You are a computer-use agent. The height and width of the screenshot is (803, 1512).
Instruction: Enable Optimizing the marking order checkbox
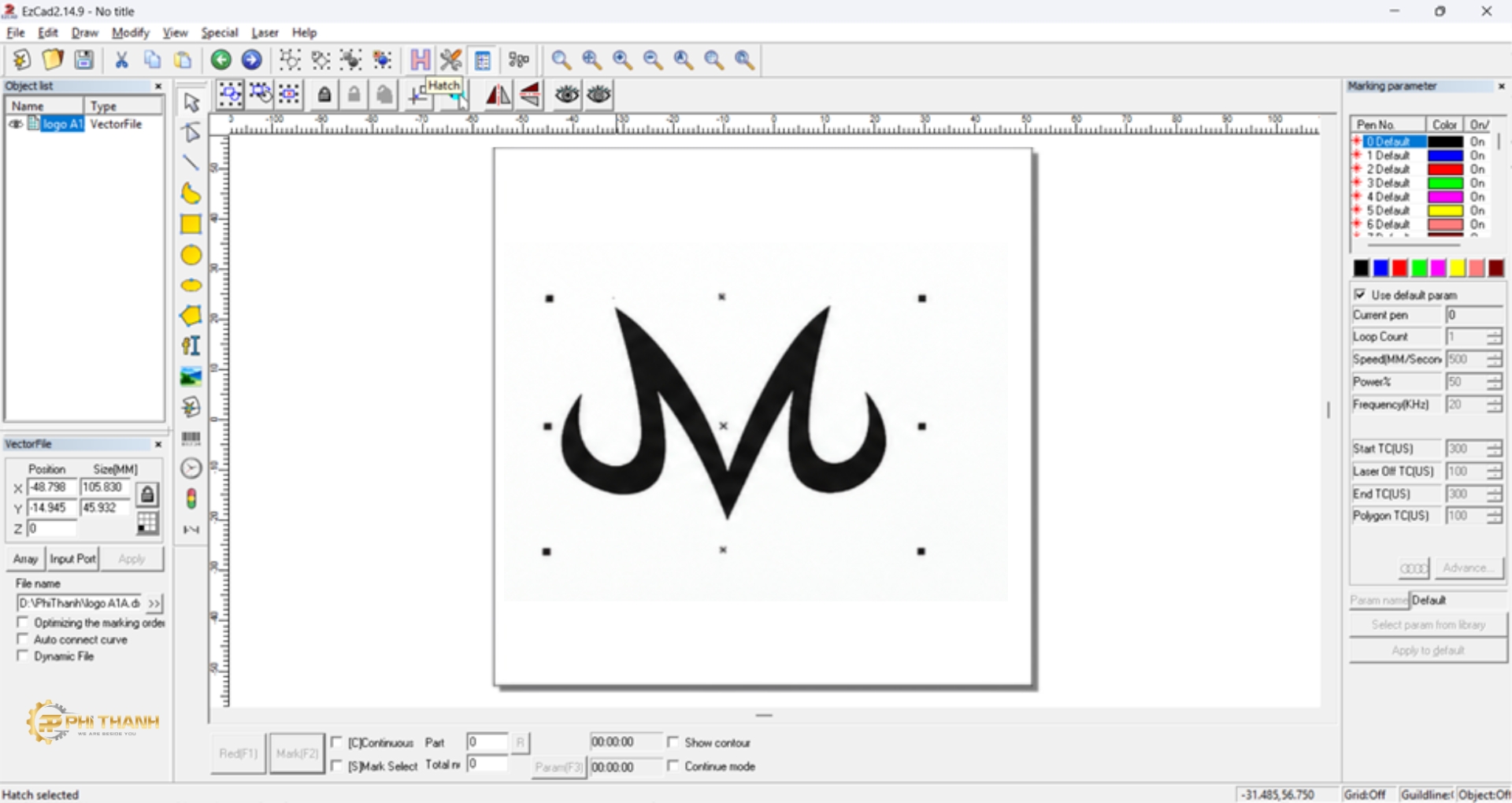[23, 623]
